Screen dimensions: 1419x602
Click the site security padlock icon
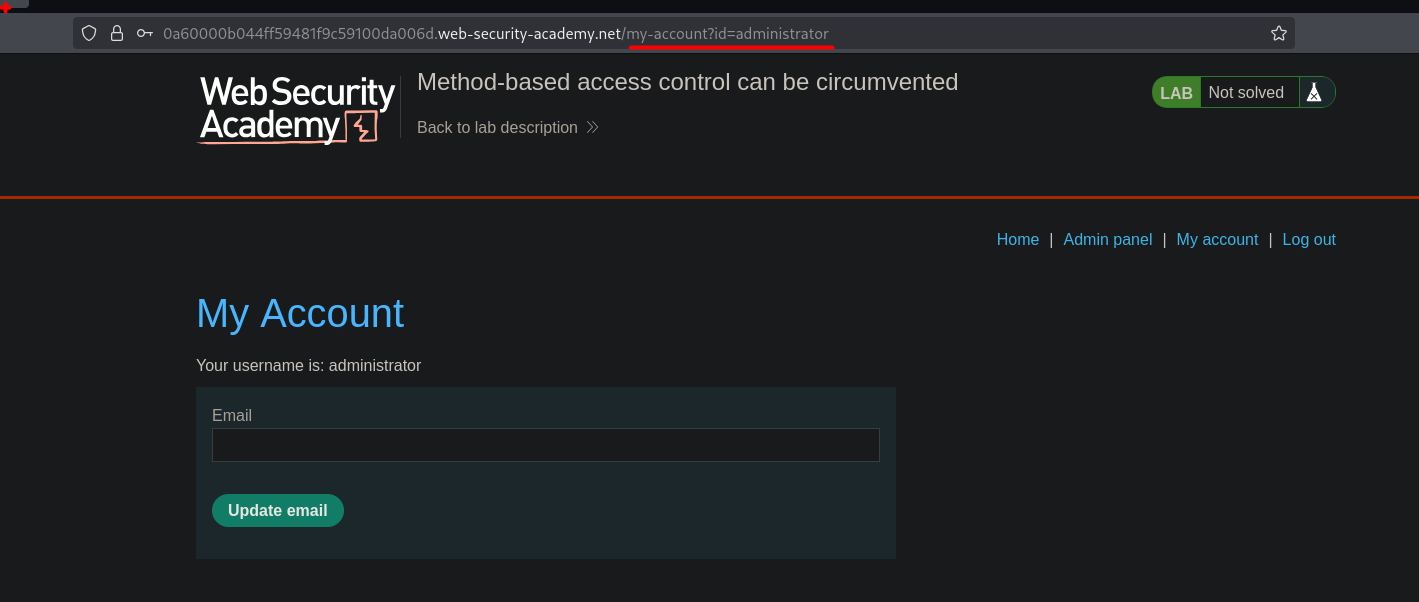117,33
